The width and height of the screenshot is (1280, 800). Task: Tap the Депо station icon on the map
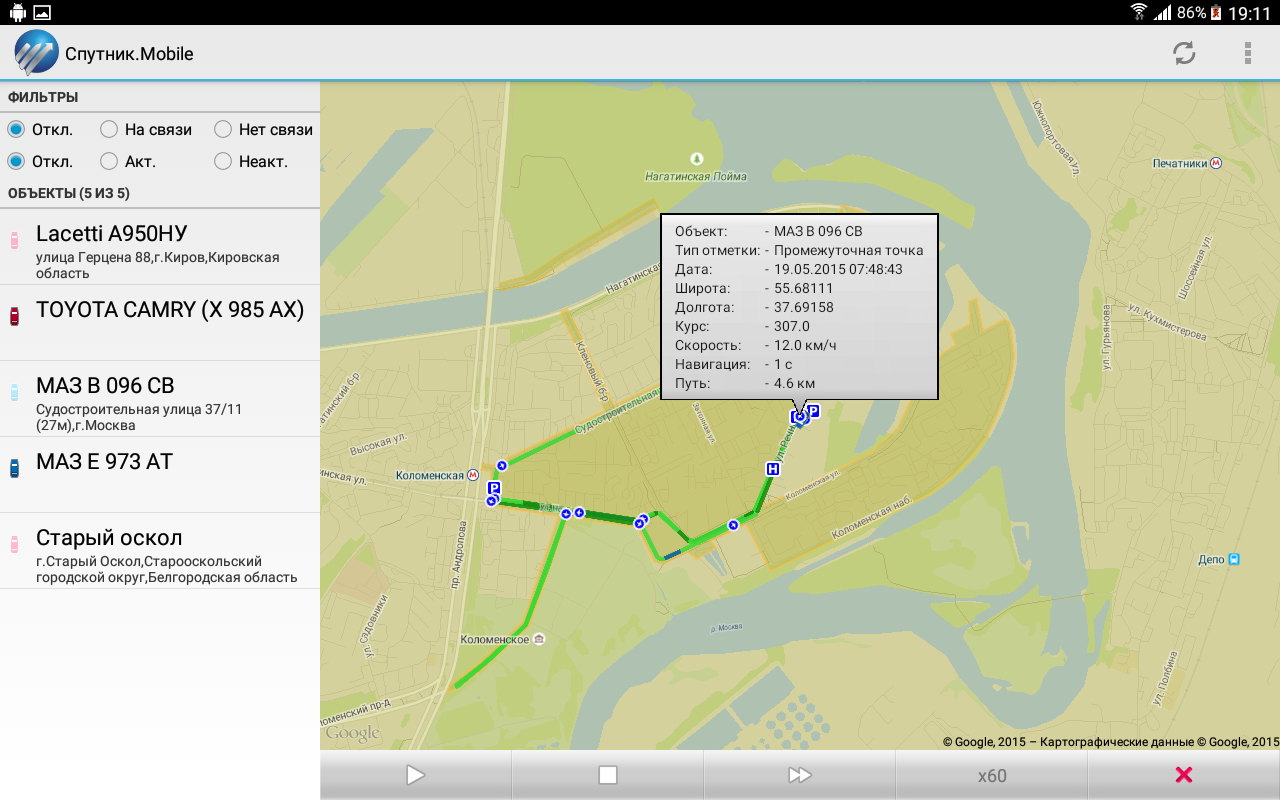1234,560
